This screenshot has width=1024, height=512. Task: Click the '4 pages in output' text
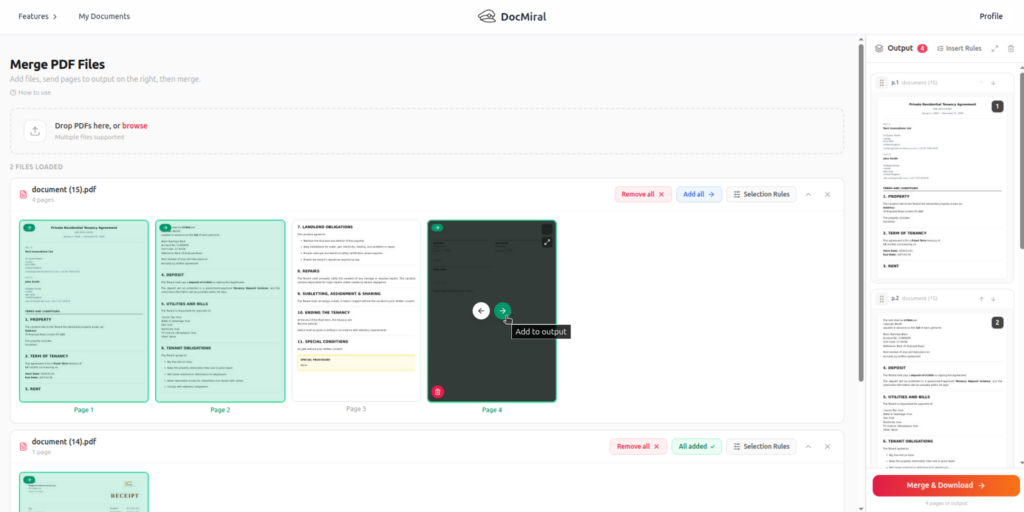(x=946, y=504)
